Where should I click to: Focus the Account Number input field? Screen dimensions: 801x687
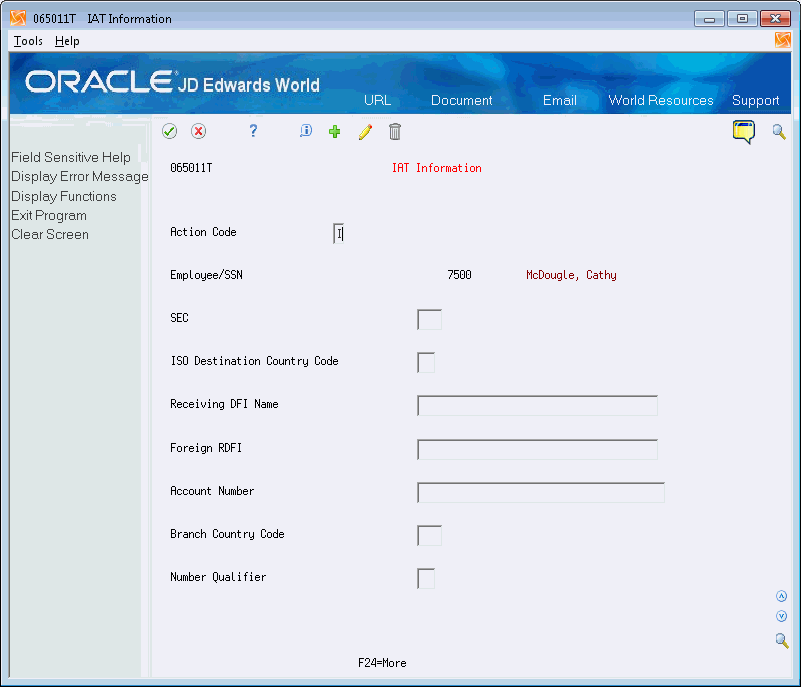pos(541,492)
